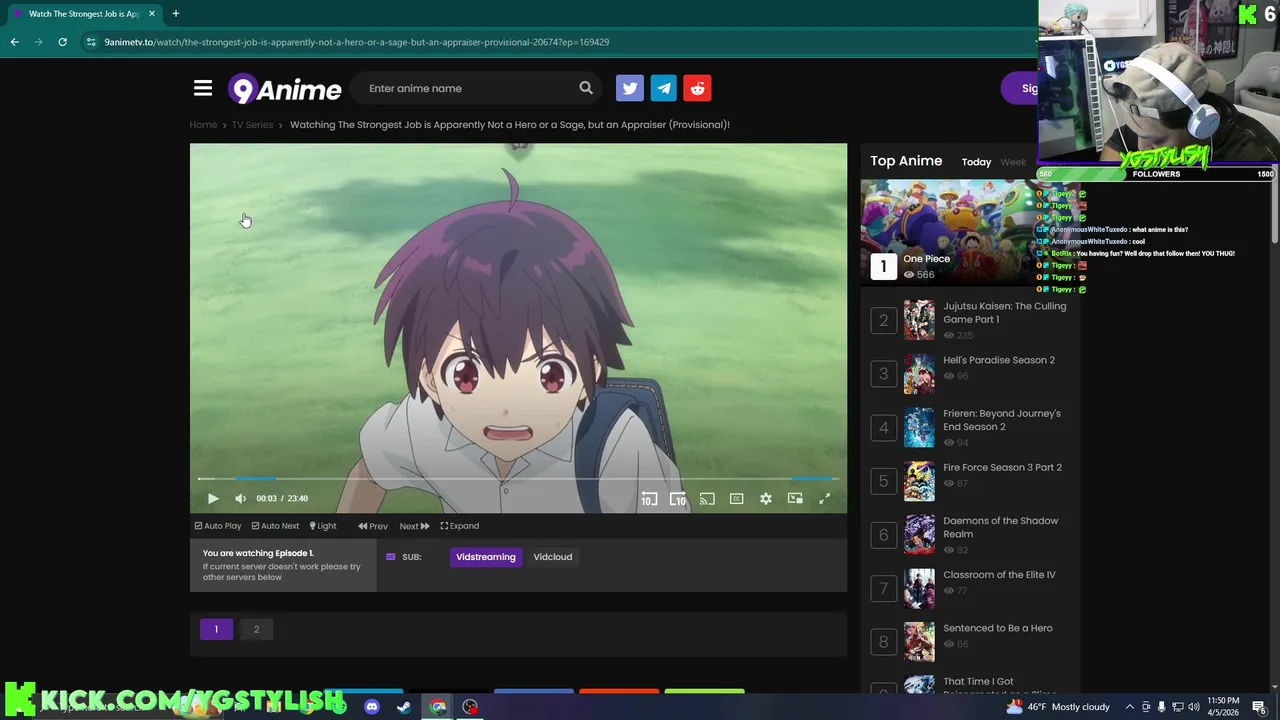Screen dimensions: 1280x720
Task: Open the hamburger menu beside 9Anime logo
Action: (x=203, y=89)
